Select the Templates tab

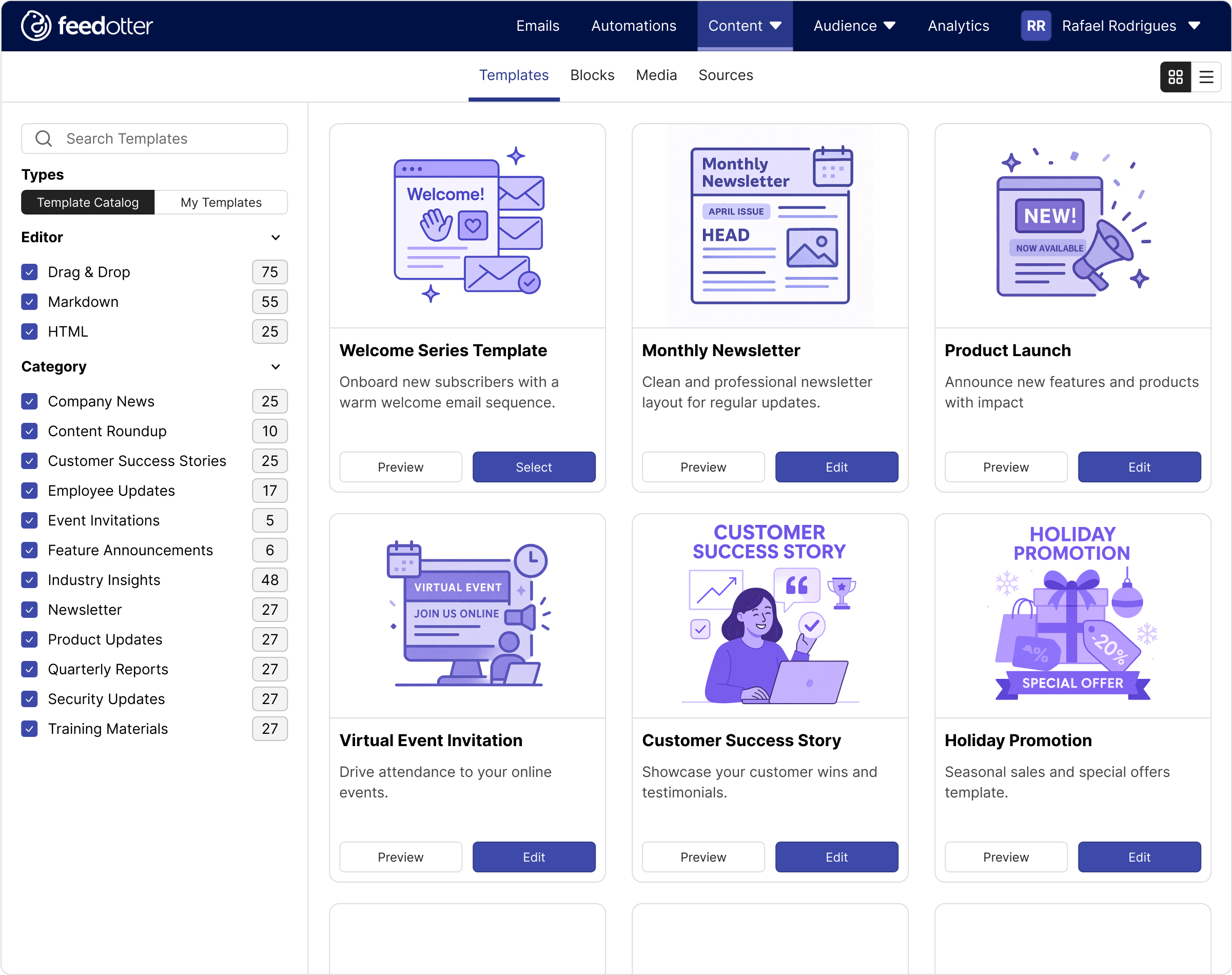(x=514, y=76)
